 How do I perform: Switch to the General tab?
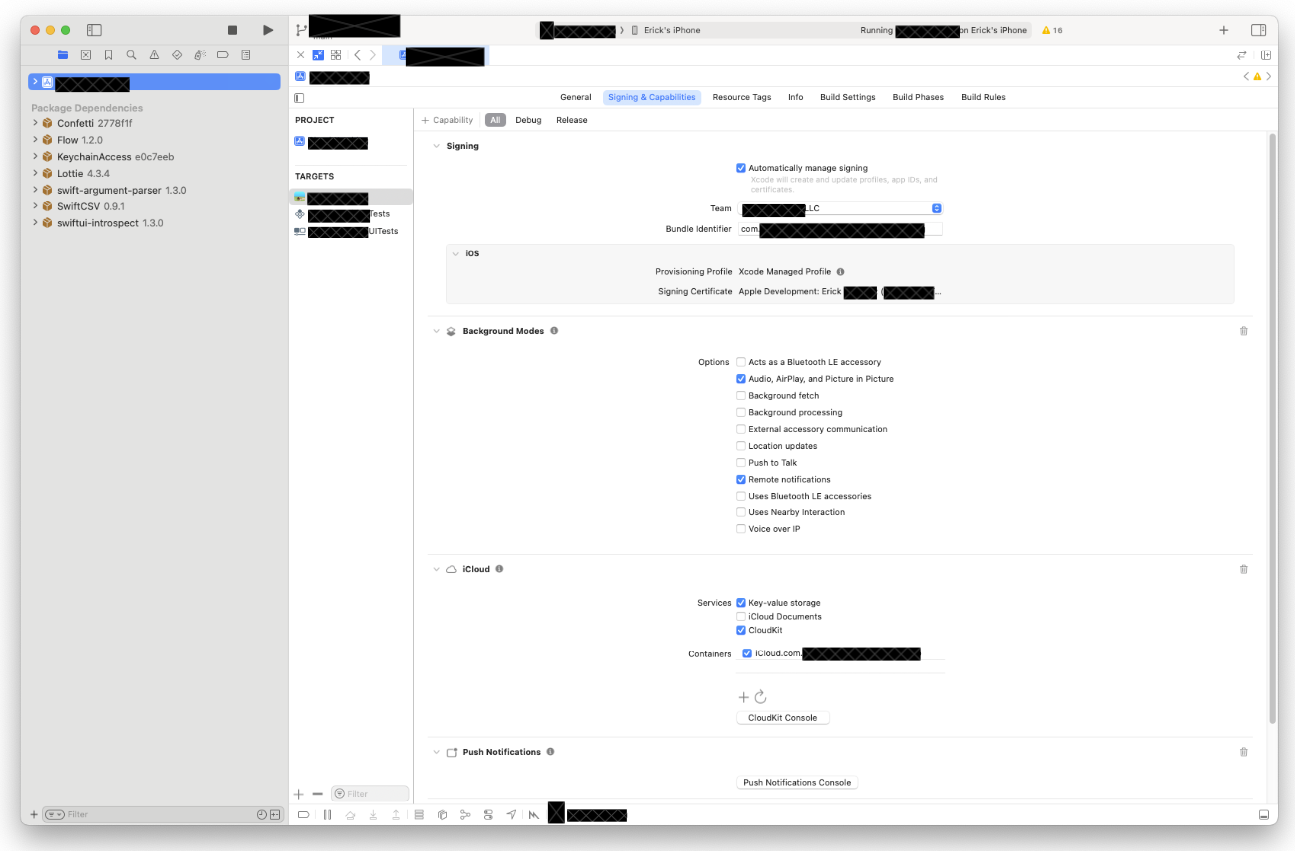point(575,98)
